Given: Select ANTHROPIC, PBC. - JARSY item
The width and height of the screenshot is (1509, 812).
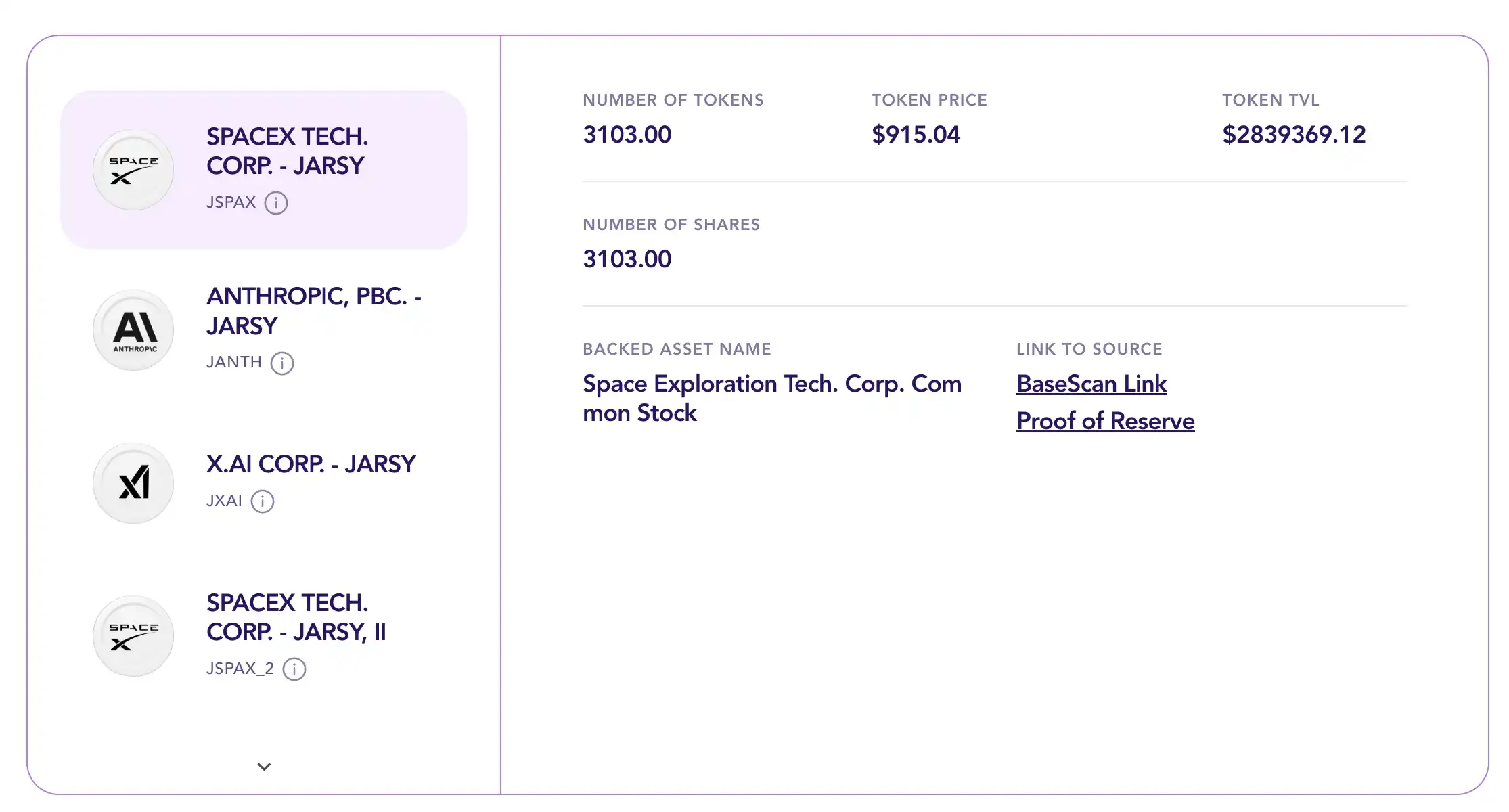Looking at the screenshot, I should 313,311.
